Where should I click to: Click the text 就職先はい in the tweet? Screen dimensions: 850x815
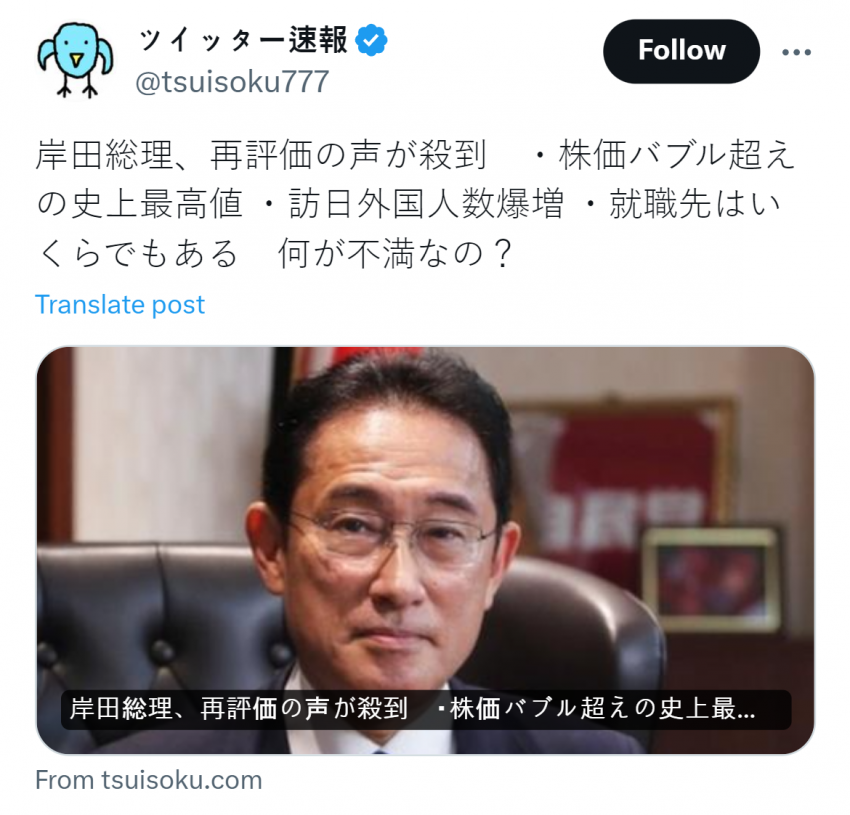pos(695,204)
